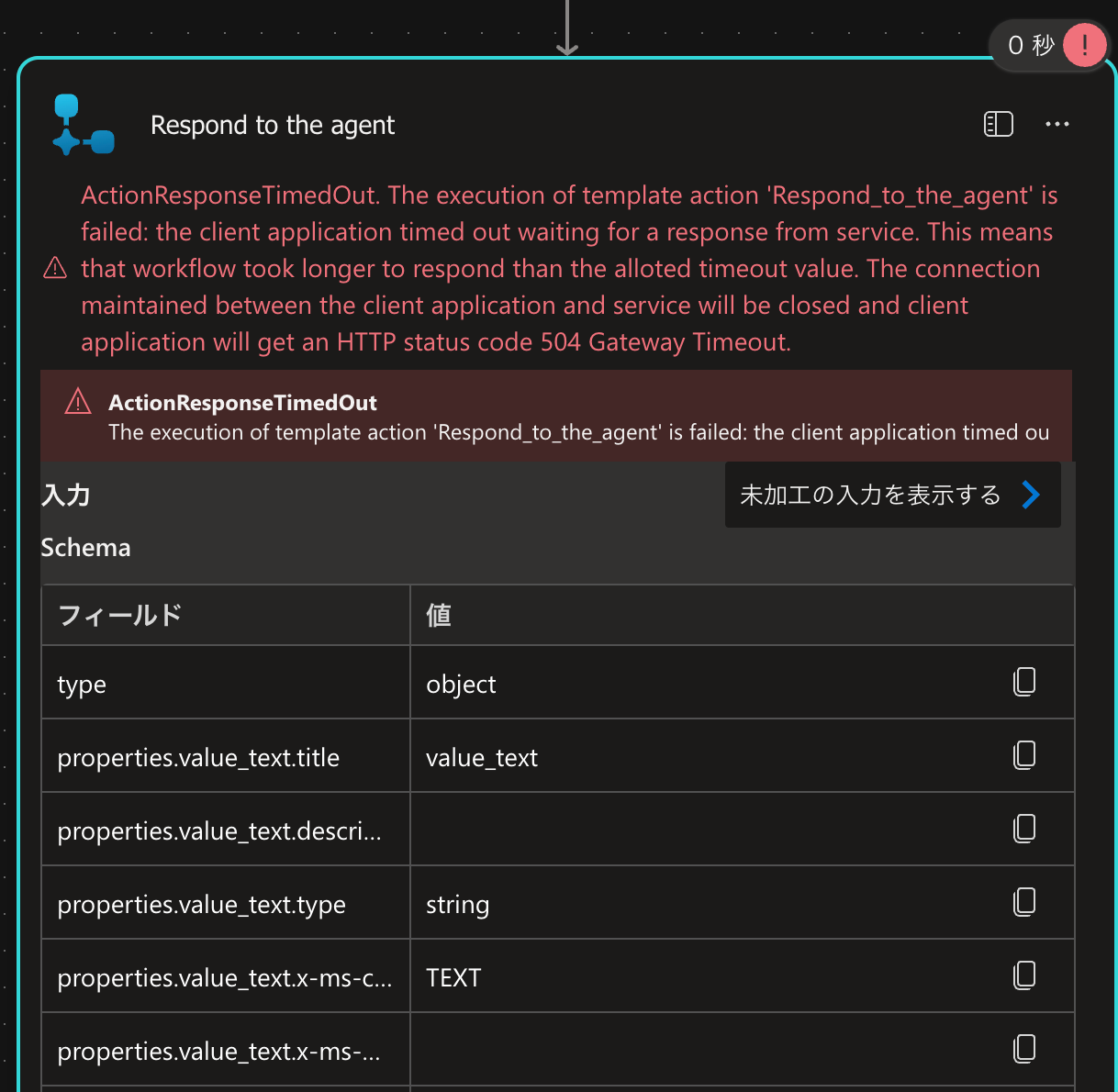Click the warning triangle beside the error message
1118x1092 pixels.
[55, 268]
